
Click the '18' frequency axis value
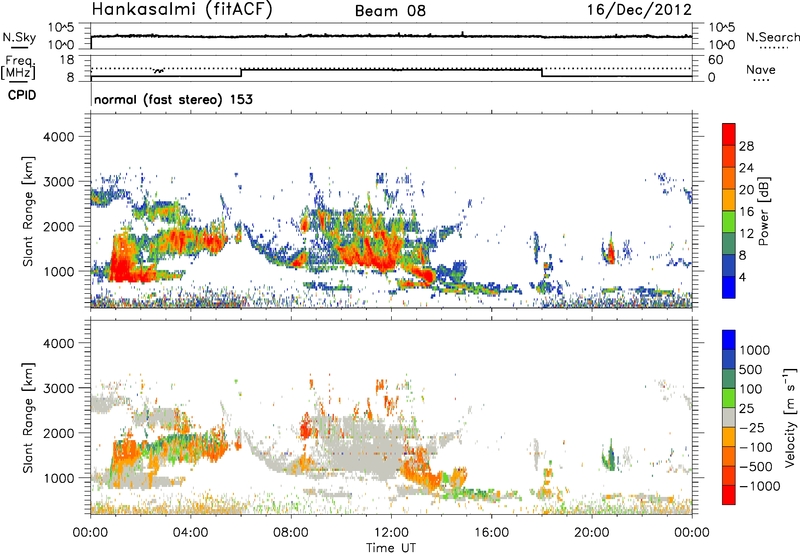67,60
